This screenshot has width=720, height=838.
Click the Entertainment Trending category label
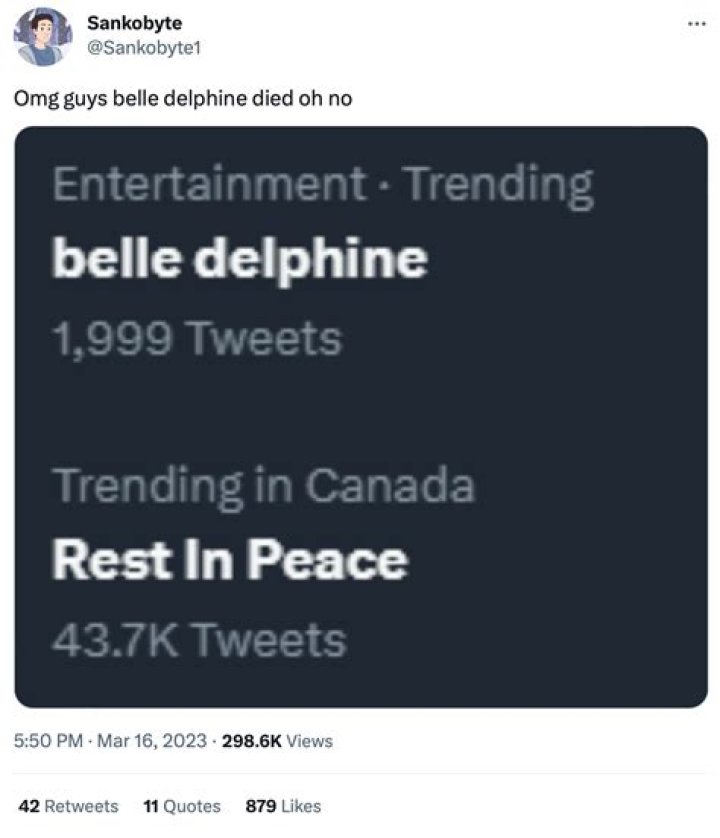325,183
